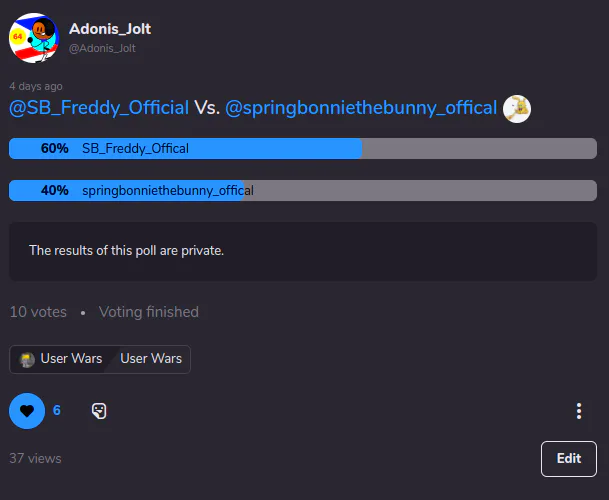This screenshot has height=500, width=609.
Task: Open the three-dot more options menu
Action: [579, 411]
